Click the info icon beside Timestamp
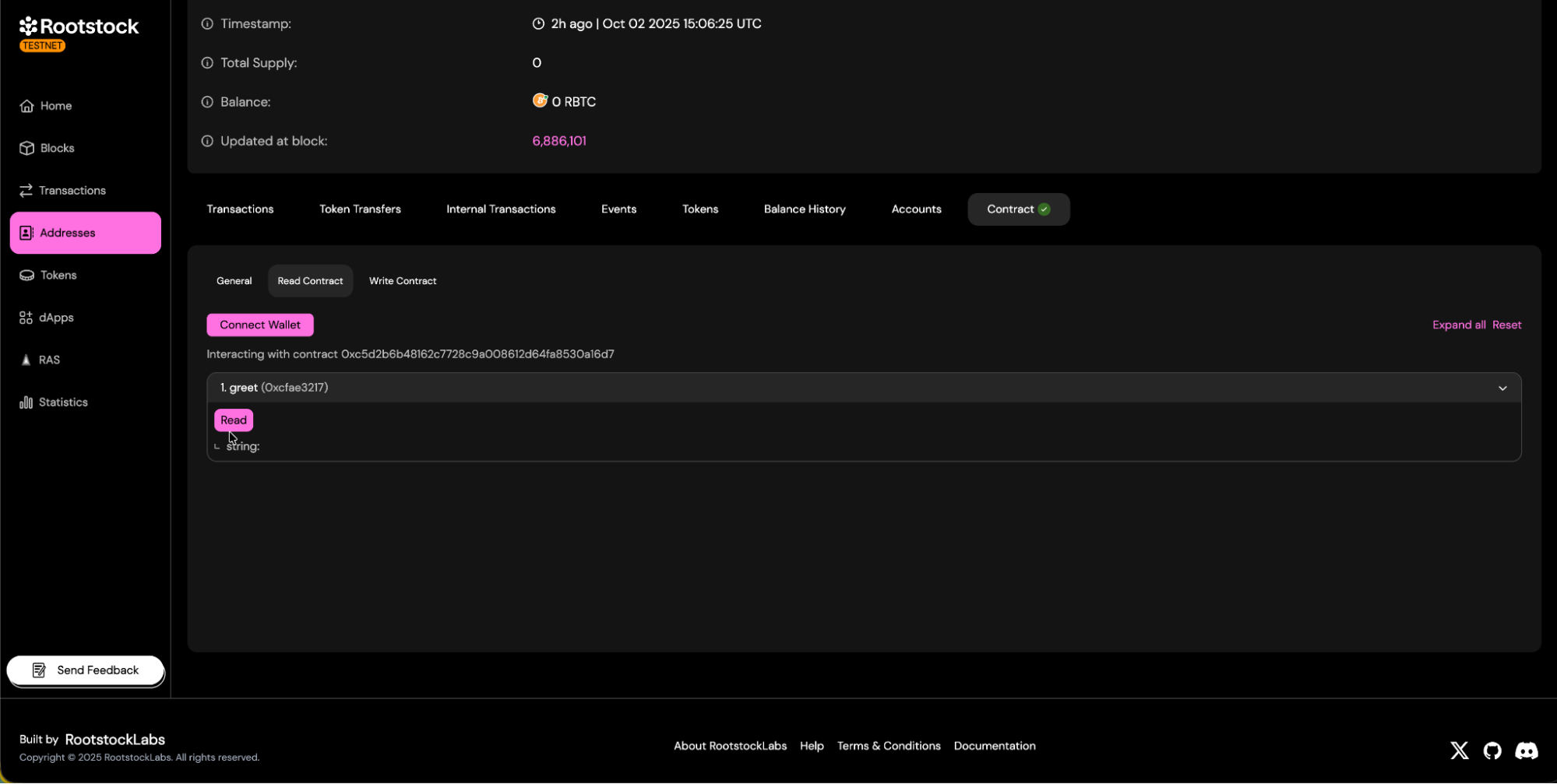The image size is (1557, 784). click(x=207, y=24)
